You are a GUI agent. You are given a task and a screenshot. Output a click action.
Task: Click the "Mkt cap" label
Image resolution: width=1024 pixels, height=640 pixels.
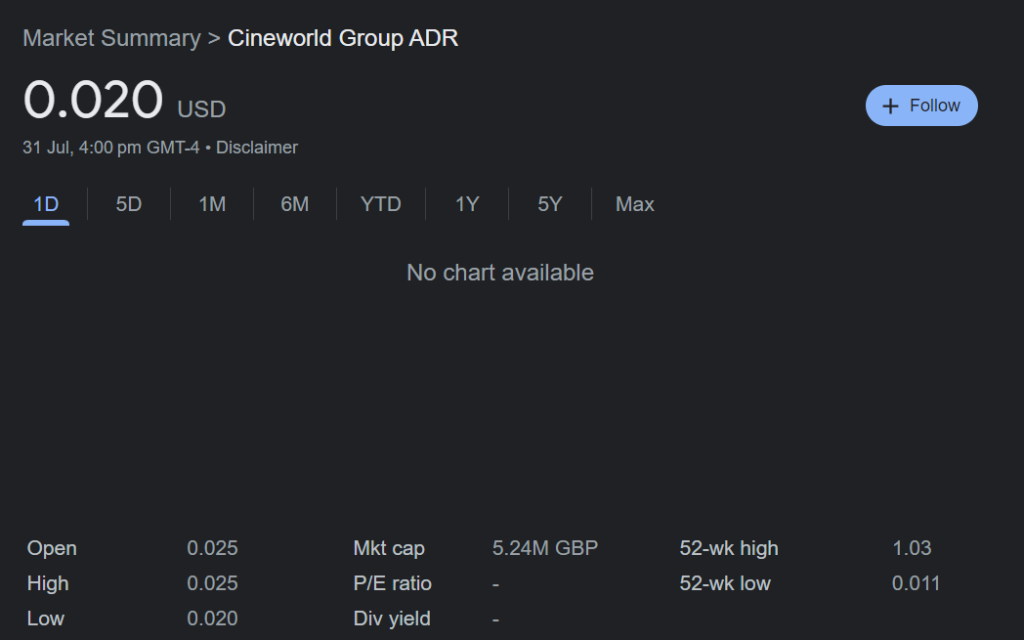[389, 548]
